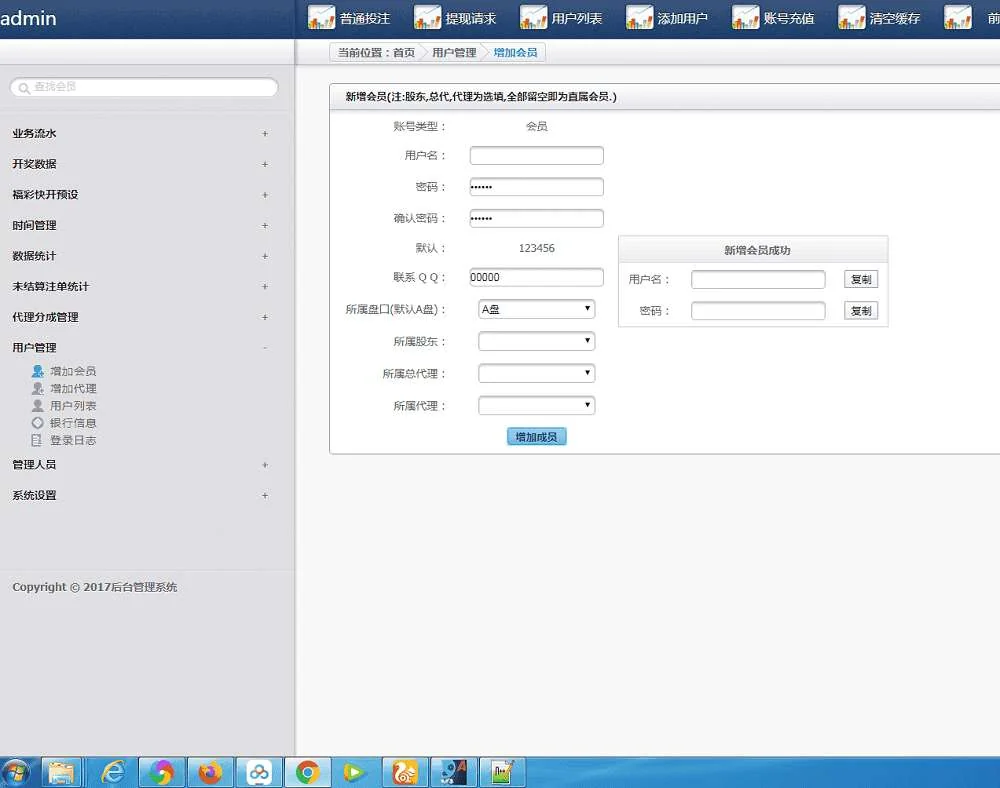
Task: Launch Firefox from the Windows taskbar
Action: (x=210, y=772)
